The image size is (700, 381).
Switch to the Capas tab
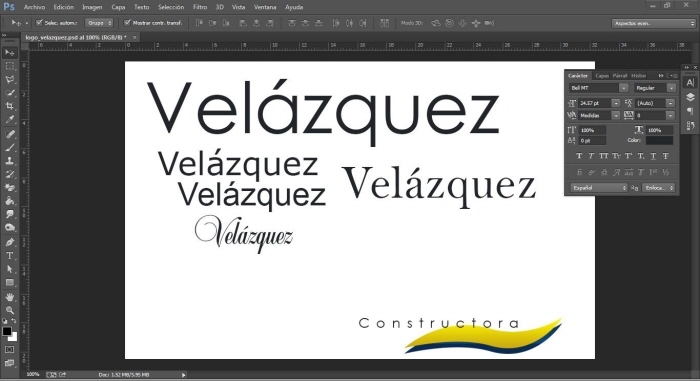[x=602, y=75]
